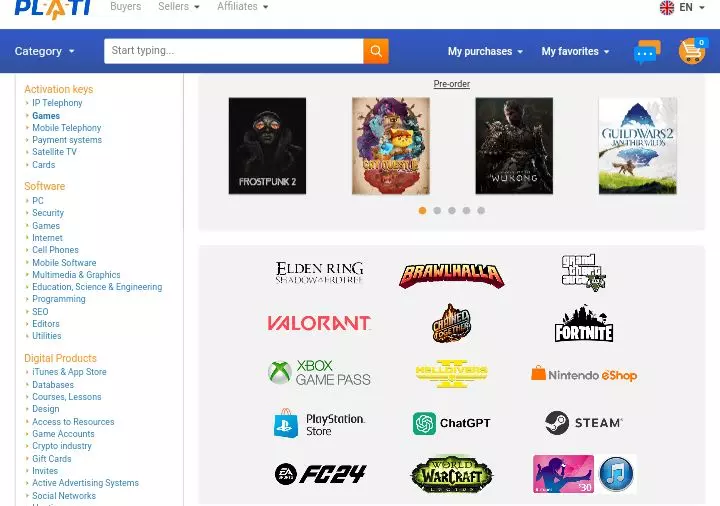
Task: Open the Chained Together logo
Action: tap(451, 323)
